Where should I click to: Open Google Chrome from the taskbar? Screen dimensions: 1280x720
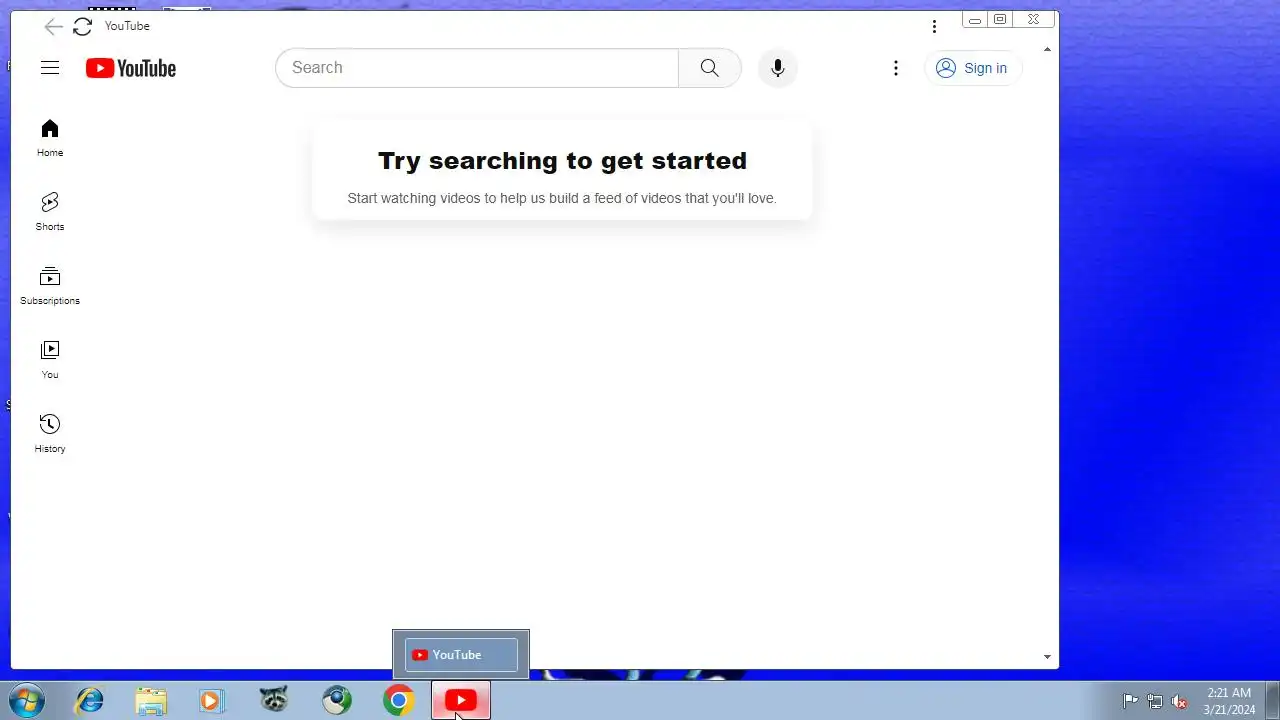398,701
